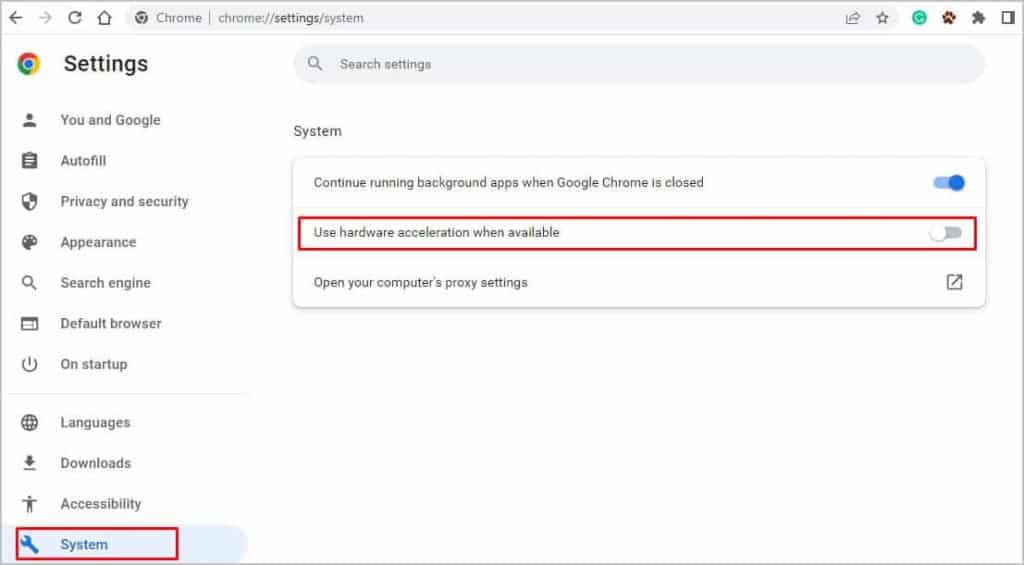This screenshot has width=1024, height=565.
Task: Click the 'Settings' page title
Action: pos(106,63)
